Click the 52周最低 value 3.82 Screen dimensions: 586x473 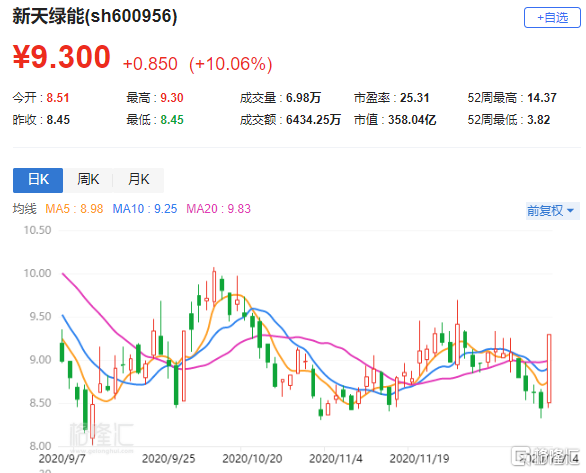[x=539, y=120]
